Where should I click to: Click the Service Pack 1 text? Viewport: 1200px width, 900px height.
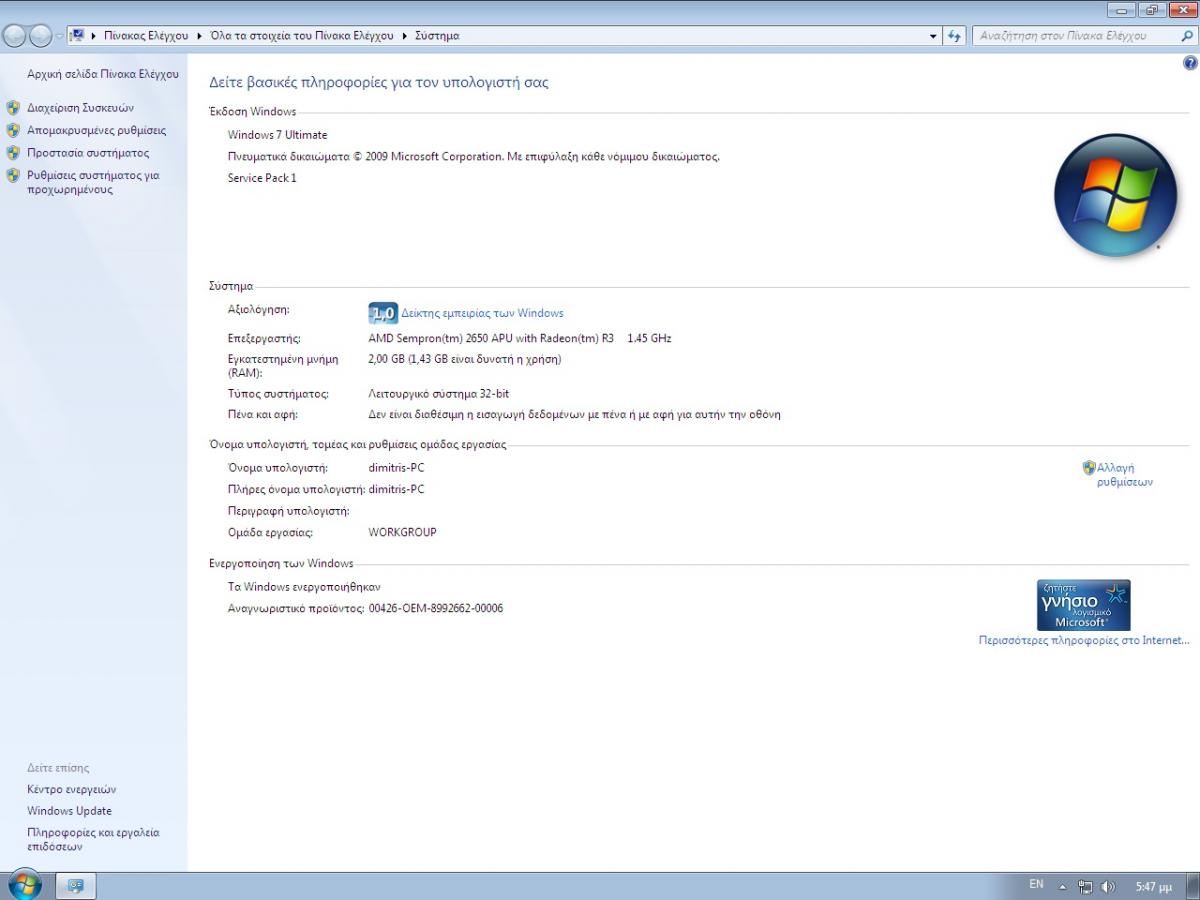[x=262, y=178]
